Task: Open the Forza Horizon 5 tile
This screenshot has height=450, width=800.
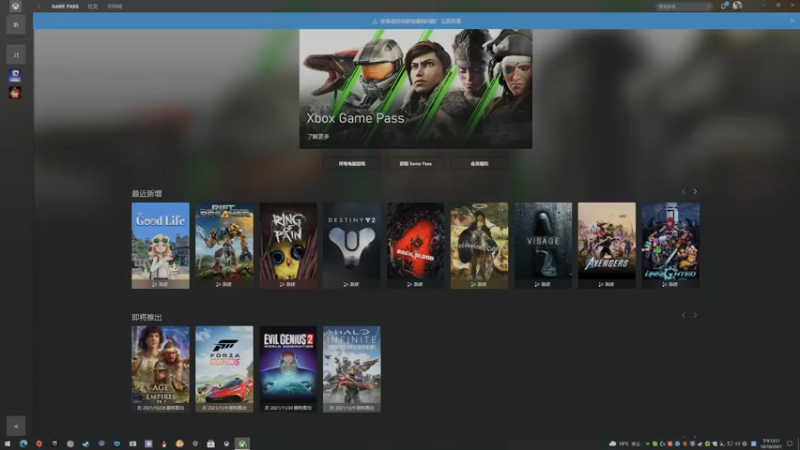Action: 224,369
